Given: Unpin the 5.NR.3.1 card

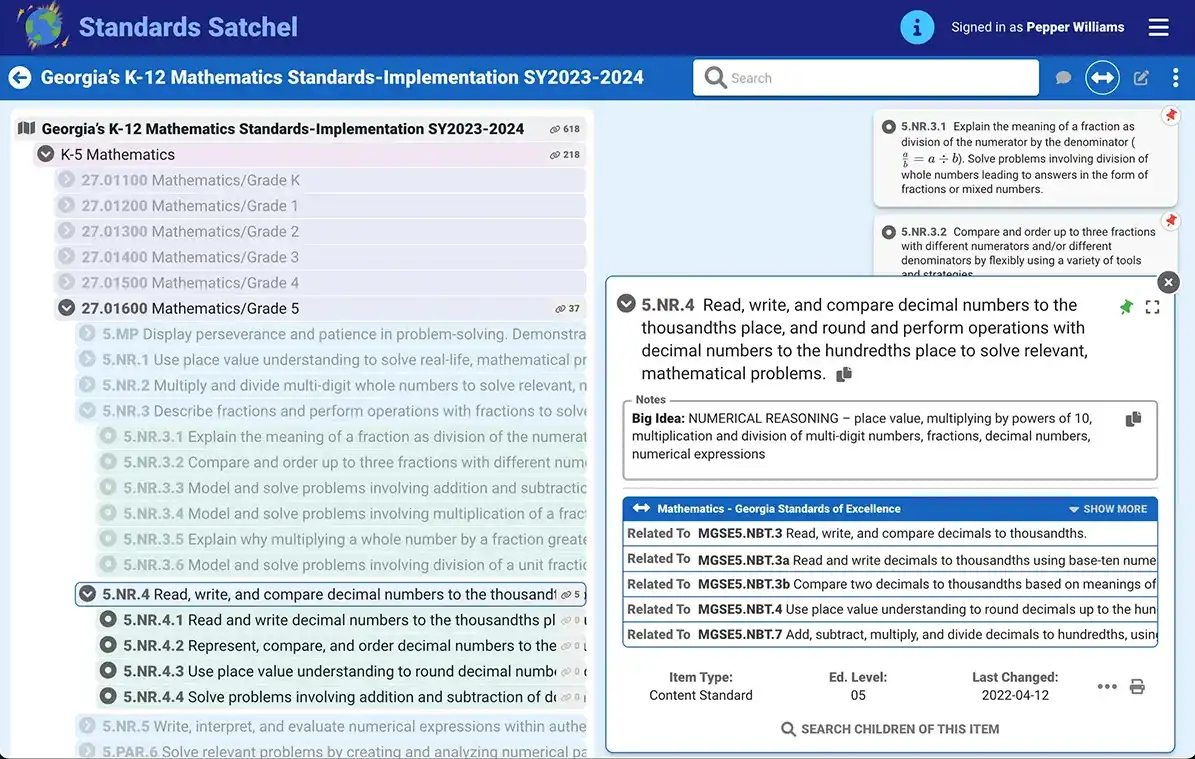Looking at the screenshot, I should pyautogui.click(x=1170, y=115).
